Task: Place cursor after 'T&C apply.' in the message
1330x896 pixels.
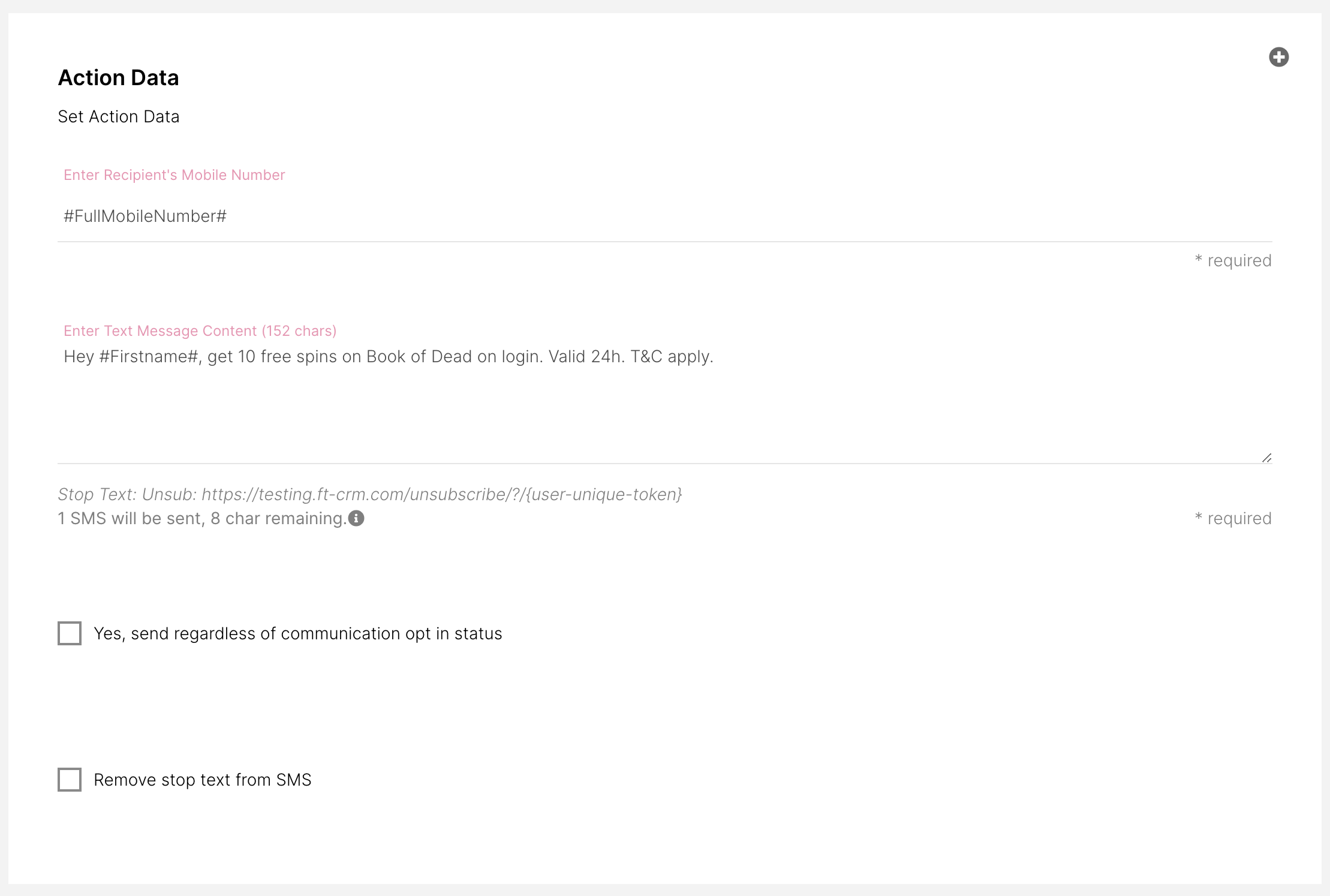Action: pyautogui.click(x=715, y=357)
